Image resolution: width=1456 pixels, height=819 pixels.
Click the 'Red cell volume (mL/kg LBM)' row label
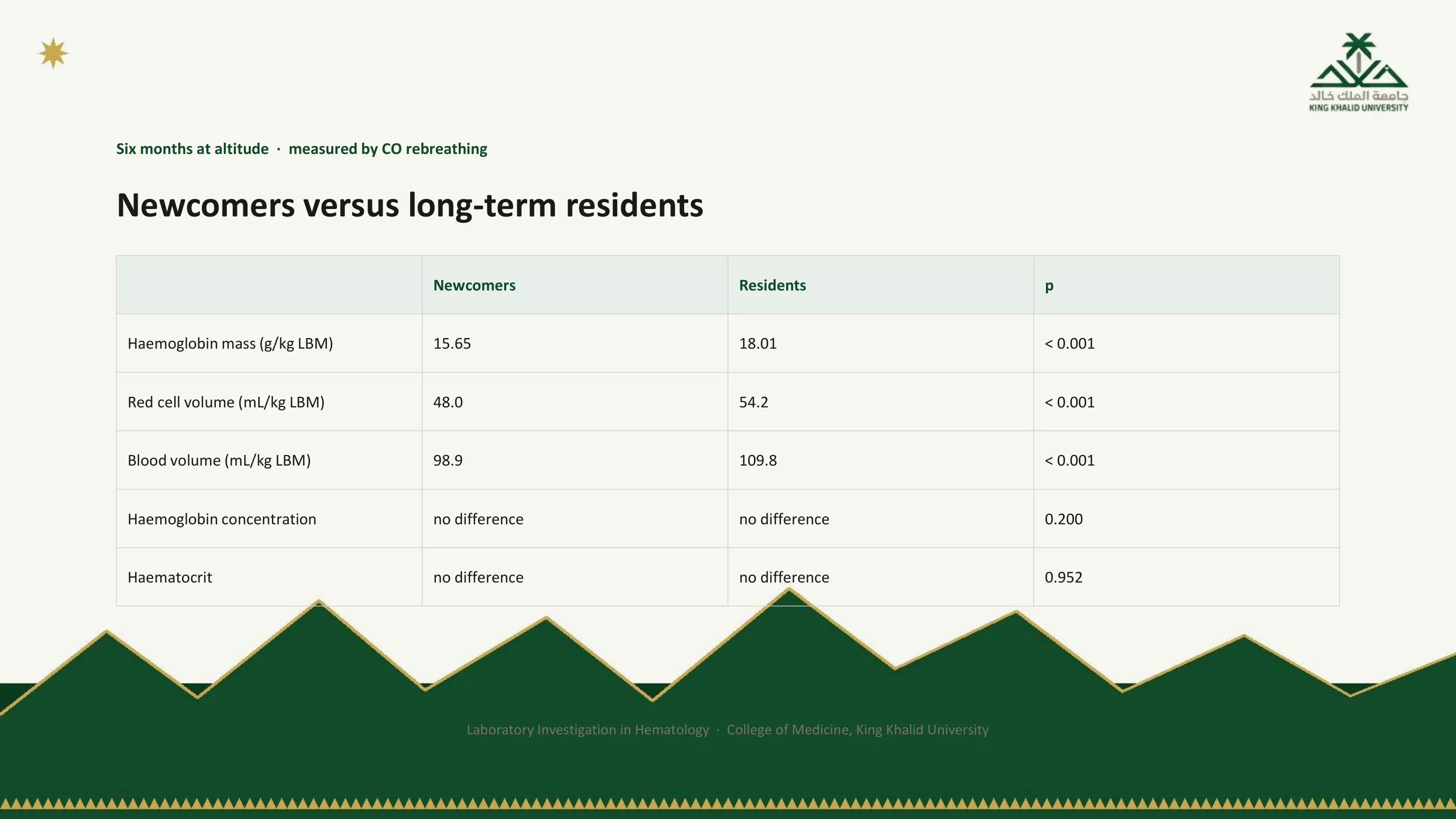pos(226,403)
